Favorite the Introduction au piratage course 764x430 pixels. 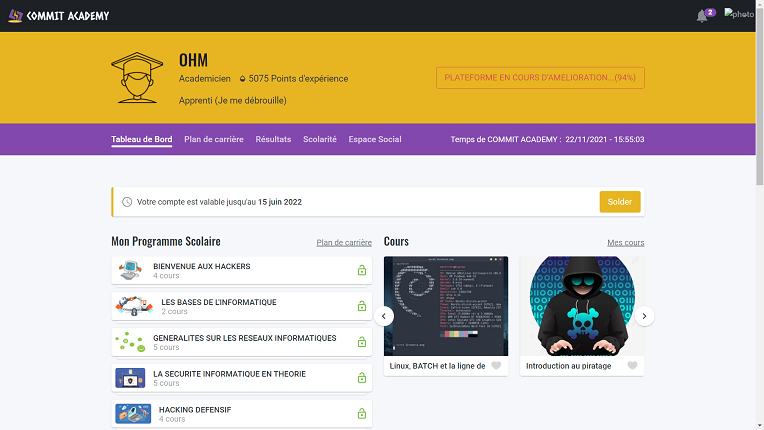[632, 367]
